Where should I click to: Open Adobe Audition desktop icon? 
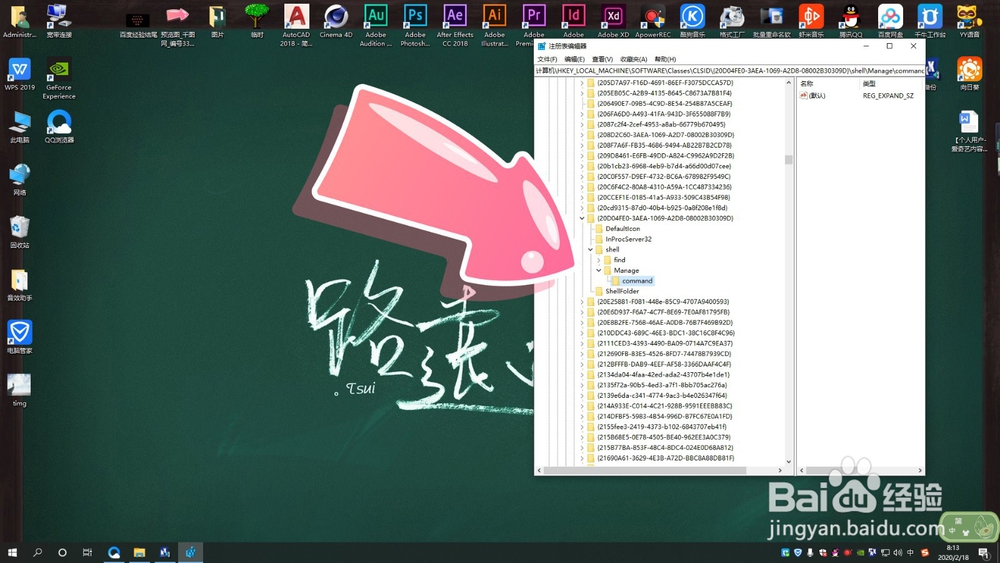pos(376,25)
